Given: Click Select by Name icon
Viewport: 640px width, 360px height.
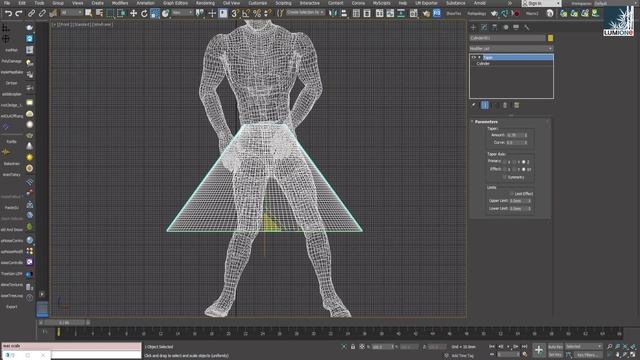Looking at the screenshot, I should tap(99, 13).
